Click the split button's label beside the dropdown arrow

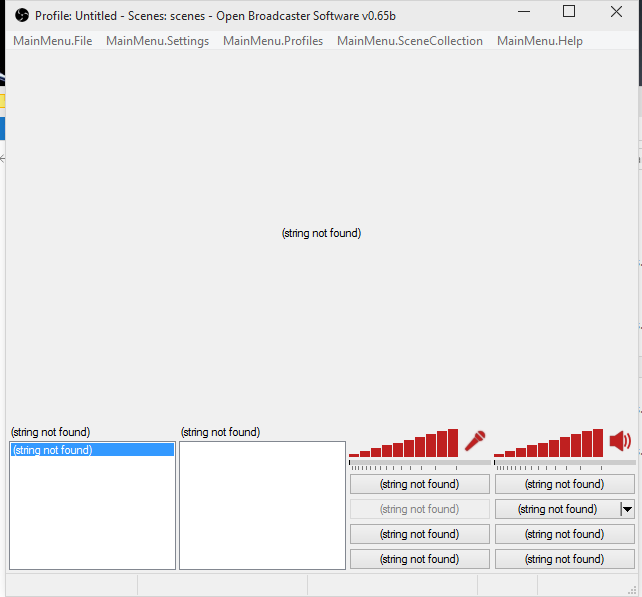(x=558, y=509)
